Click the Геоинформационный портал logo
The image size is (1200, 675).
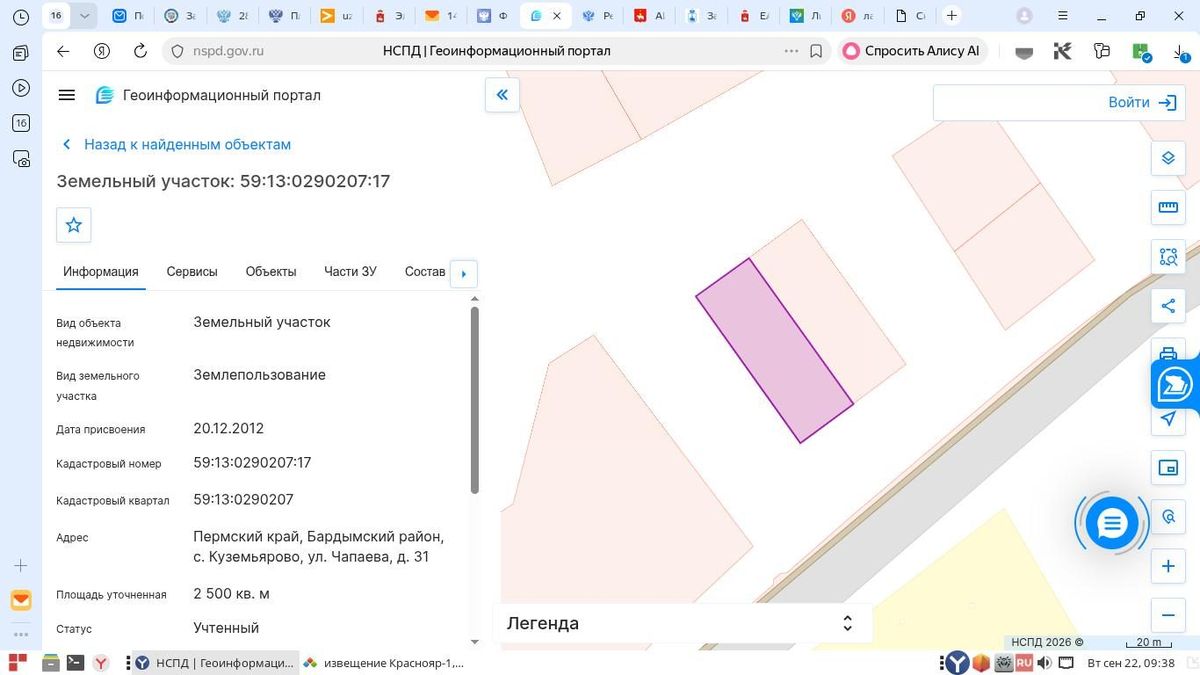point(208,95)
